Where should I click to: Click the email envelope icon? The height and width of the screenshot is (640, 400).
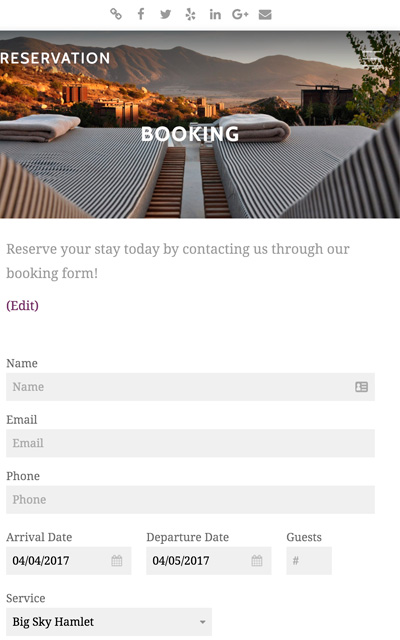click(265, 15)
